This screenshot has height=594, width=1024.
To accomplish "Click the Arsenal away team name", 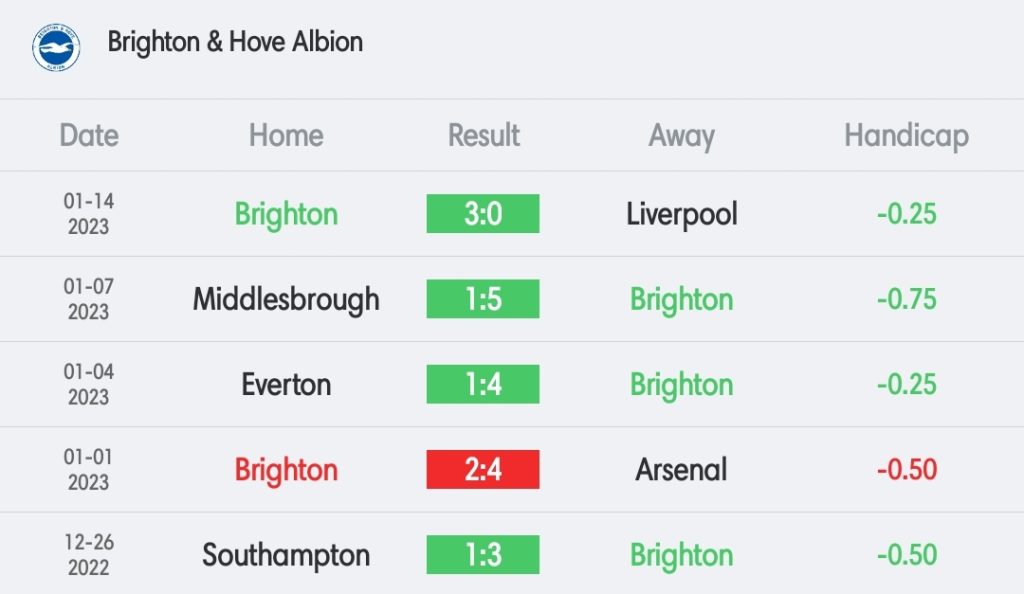I will pyautogui.click(x=681, y=470).
